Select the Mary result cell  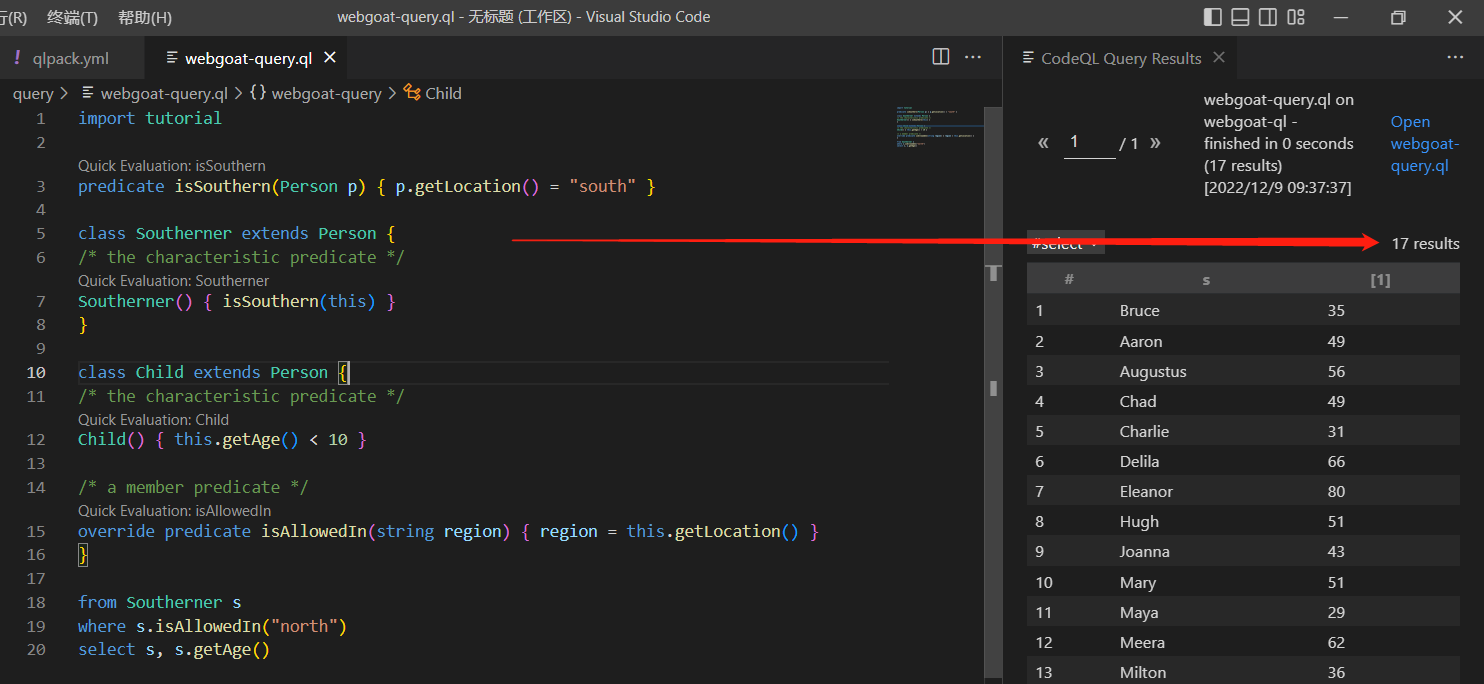pos(1138,582)
